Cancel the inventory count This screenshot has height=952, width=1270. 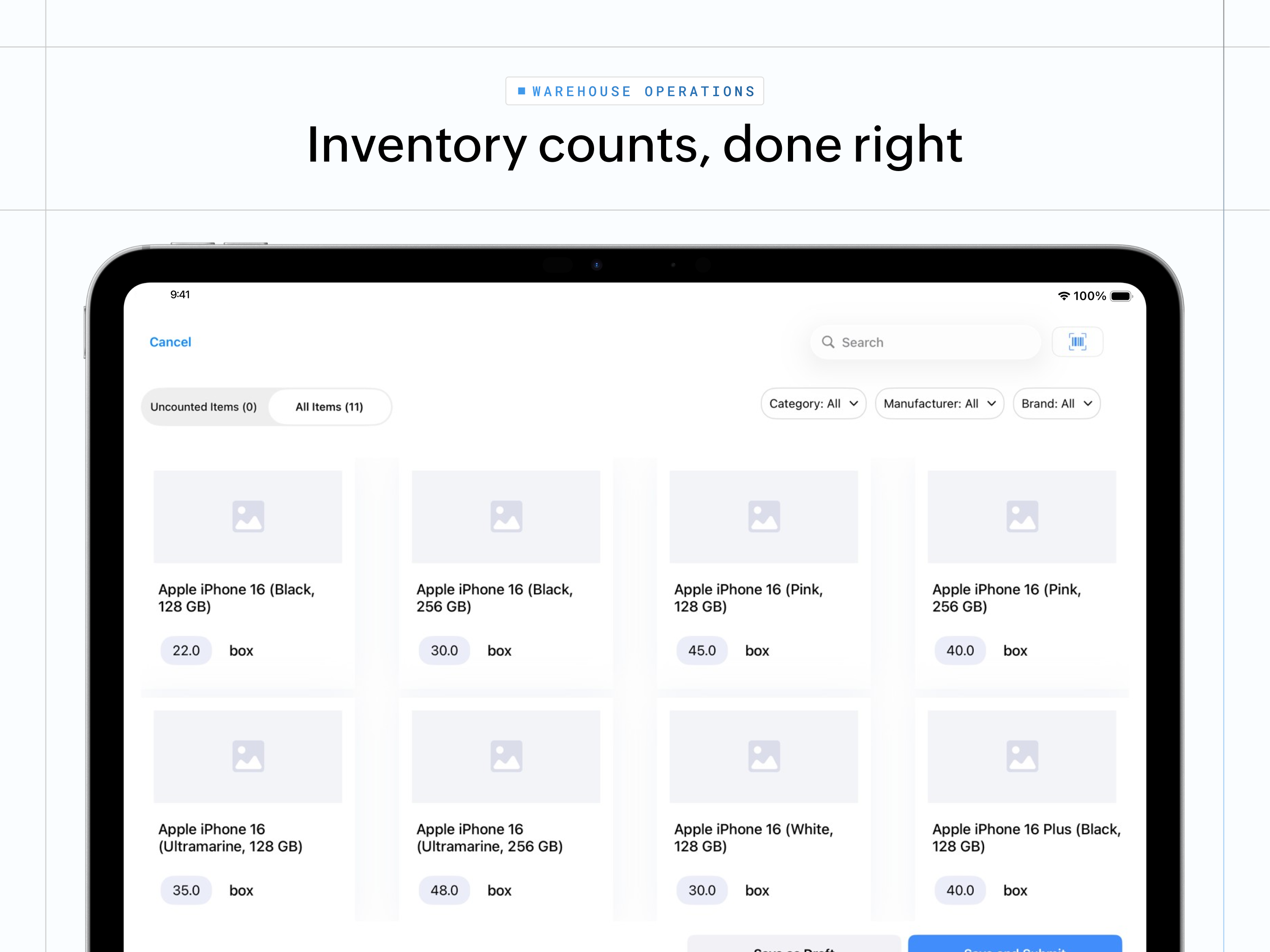pos(170,342)
